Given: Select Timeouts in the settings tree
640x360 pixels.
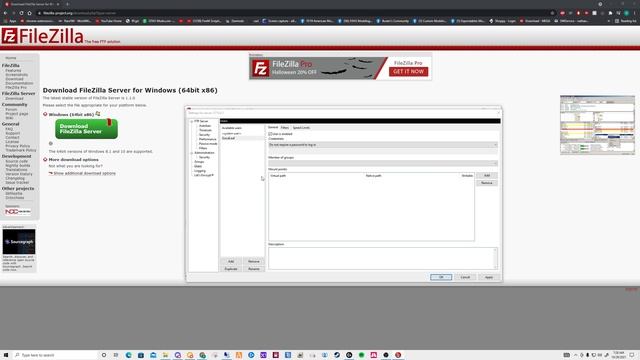Looking at the screenshot, I should 205,130.
